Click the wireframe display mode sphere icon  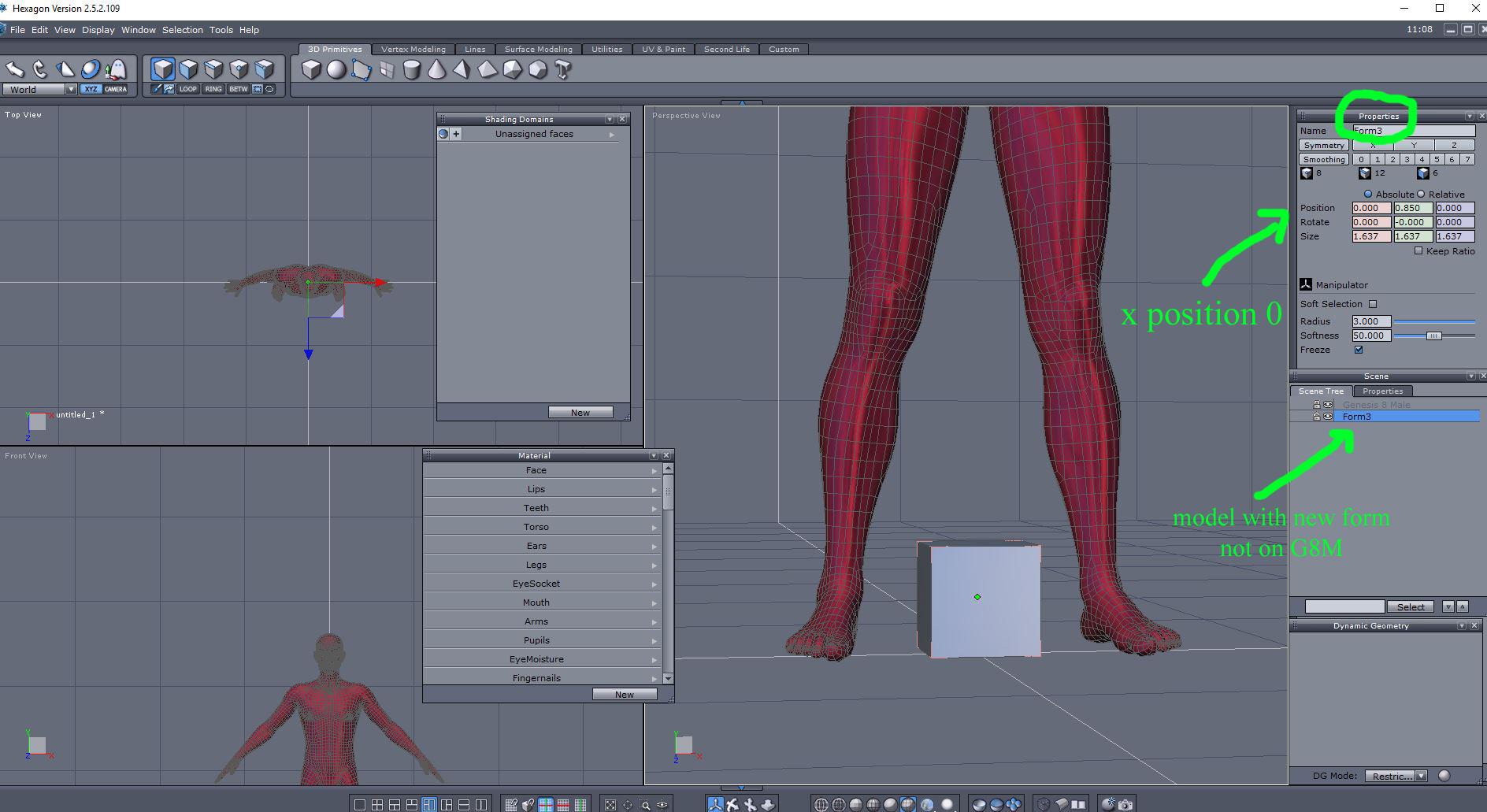[821, 805]
